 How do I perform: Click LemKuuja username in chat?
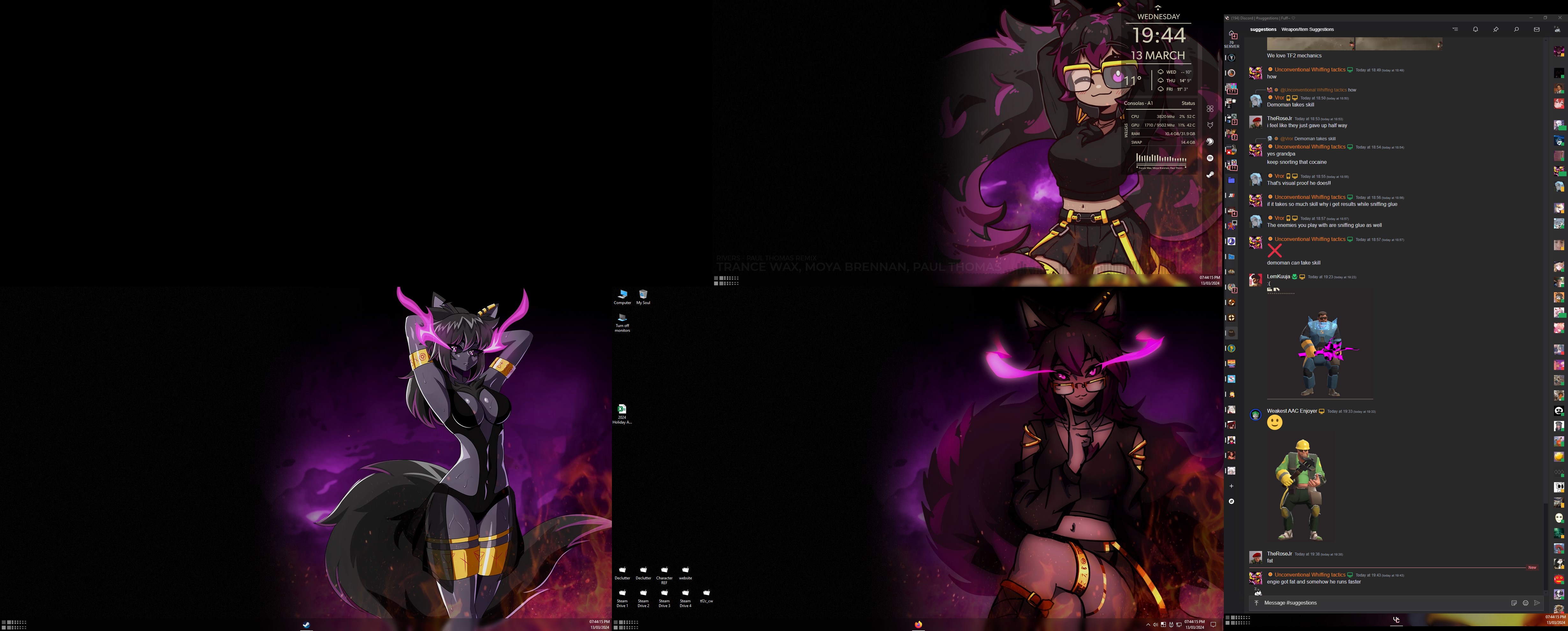pyautogui.click(x=1278, y=276)
